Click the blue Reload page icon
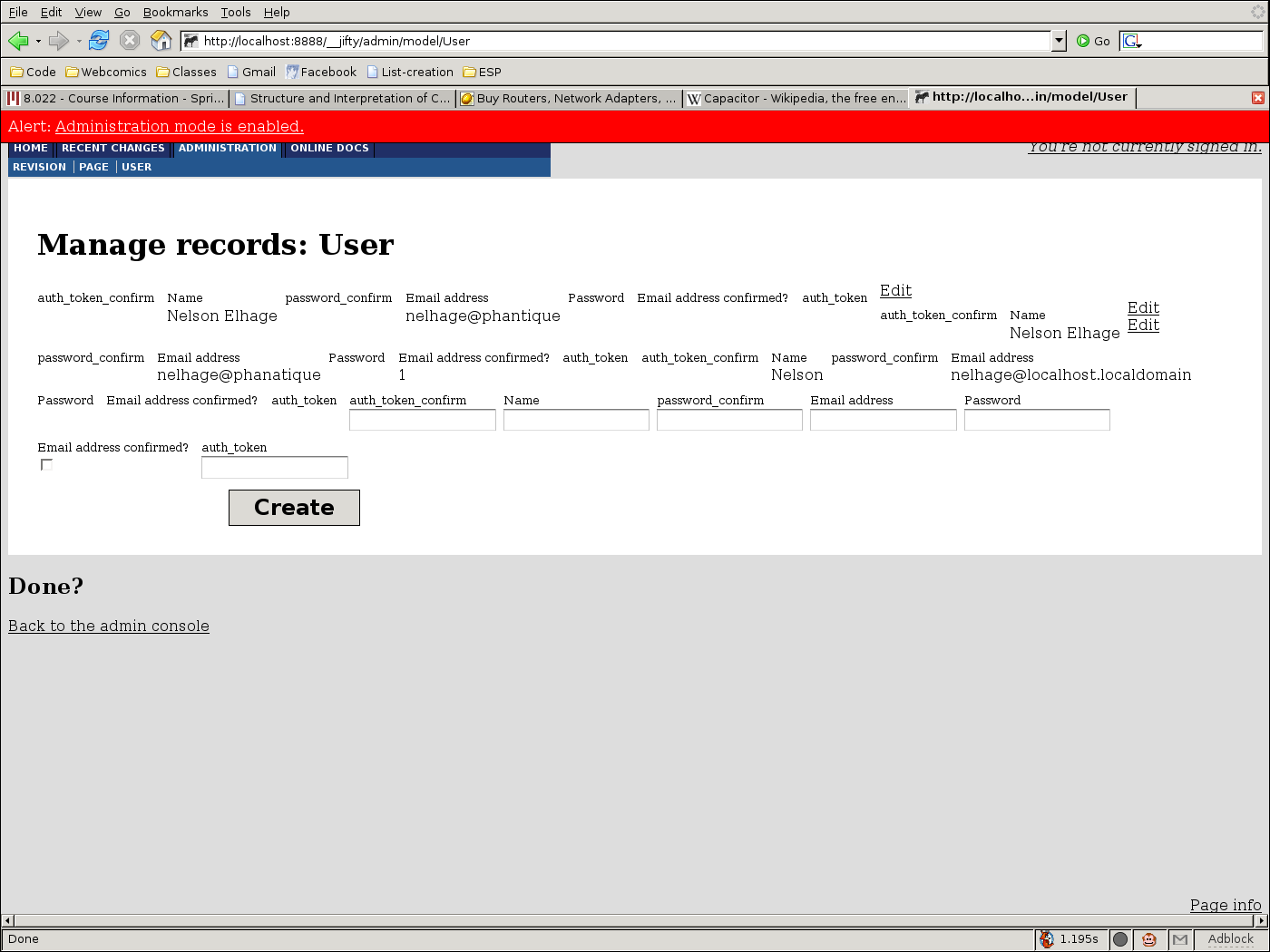1270x952 pixels. [x=99, y=41]
